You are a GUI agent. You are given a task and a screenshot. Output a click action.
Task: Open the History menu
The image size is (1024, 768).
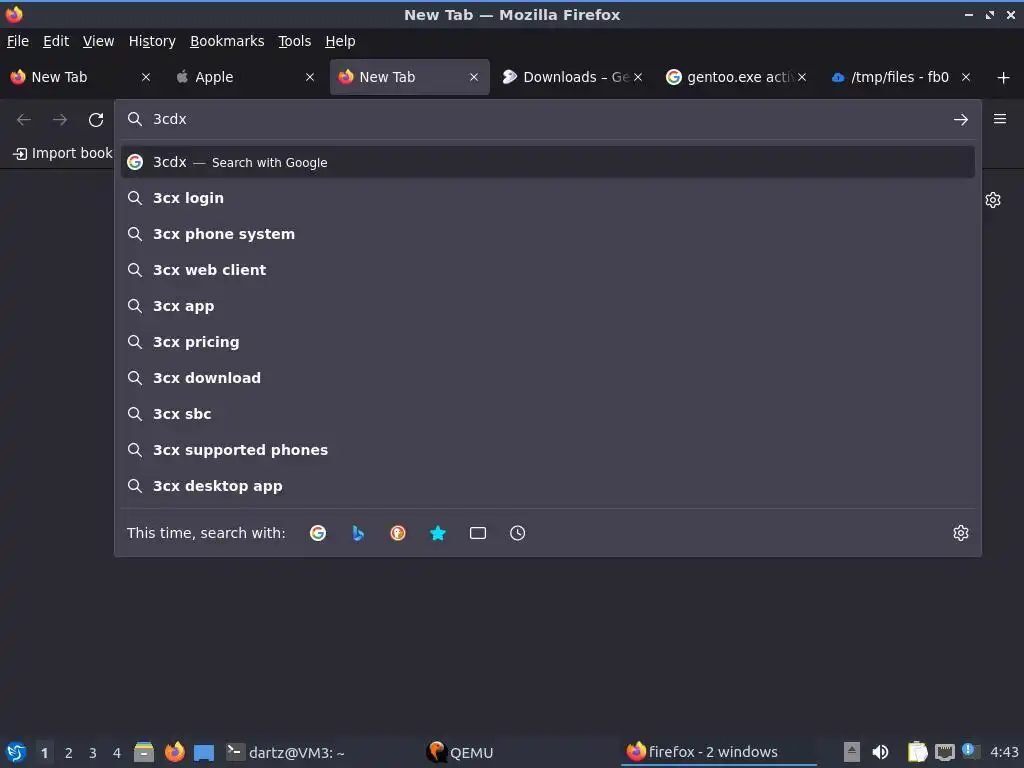(152, 41)
